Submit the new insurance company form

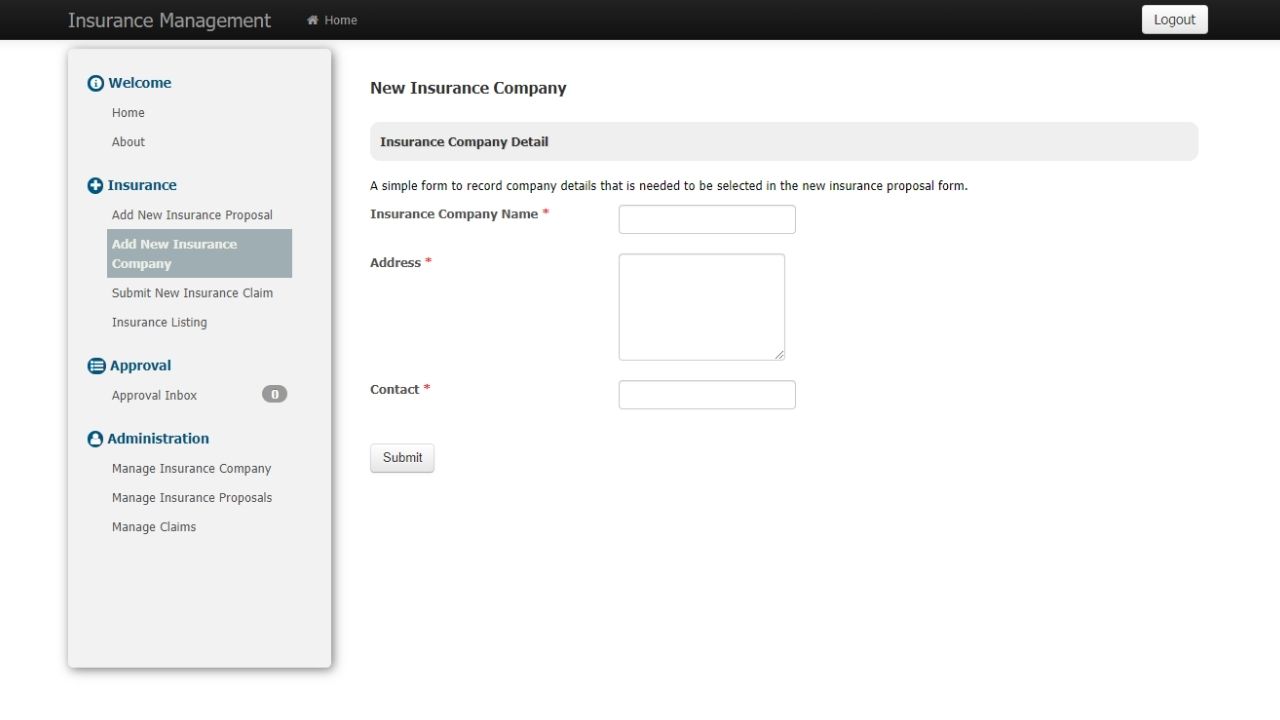[402, 458]
